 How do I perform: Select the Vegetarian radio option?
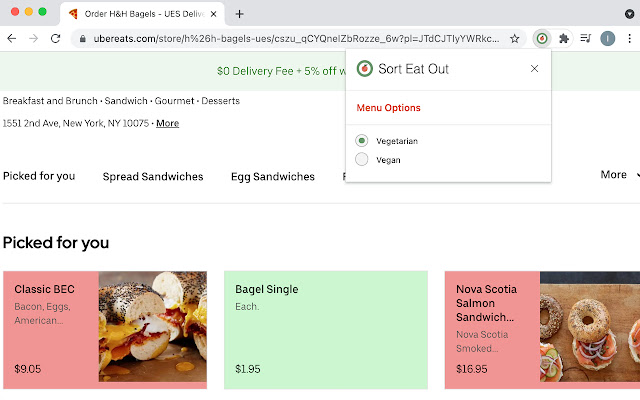362,141
